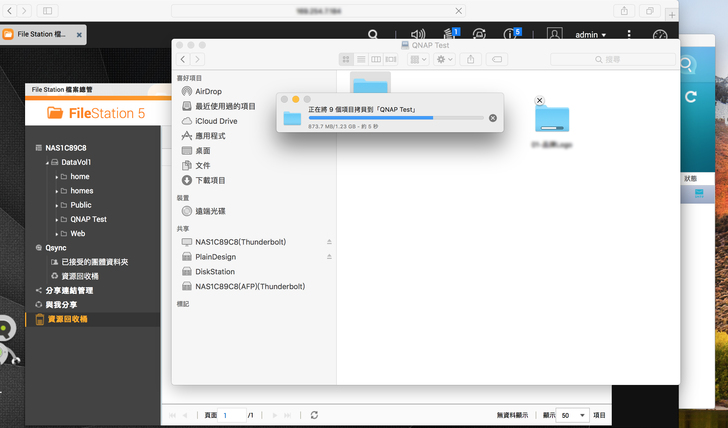Open volume control speaker icon in QTS bar
Image resolution: width=728 pixels, height=428 pixels.
click(x=417, y=34)
